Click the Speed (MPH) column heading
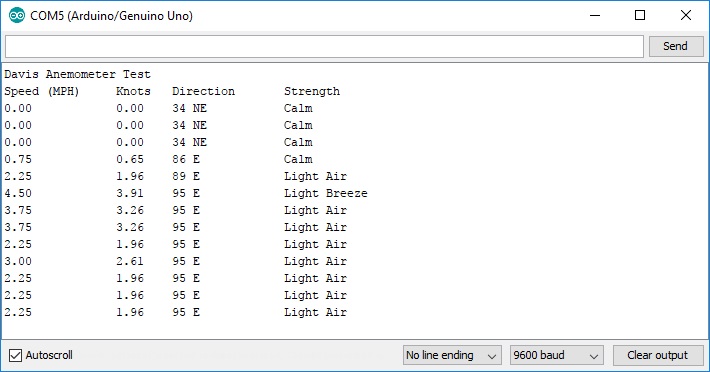 click(42, 91)
